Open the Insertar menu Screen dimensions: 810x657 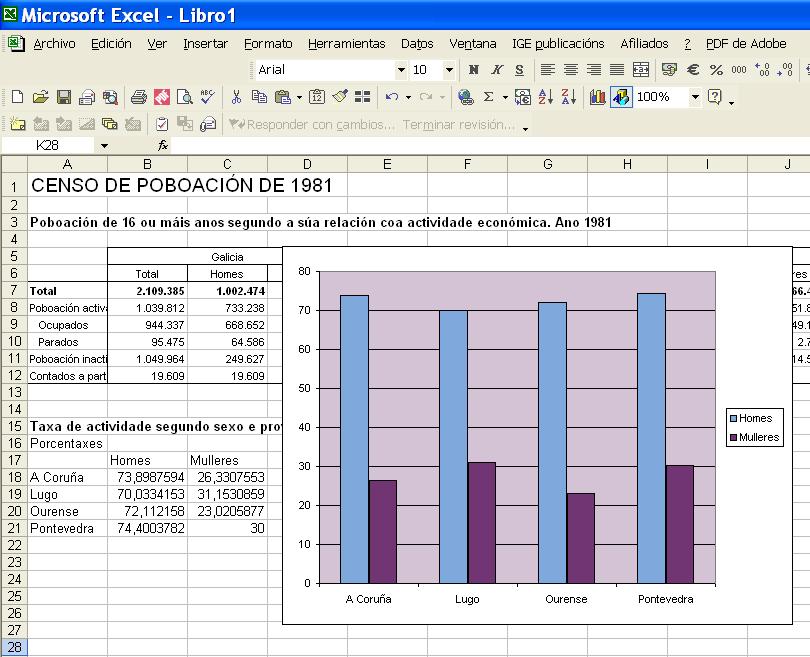206,44
